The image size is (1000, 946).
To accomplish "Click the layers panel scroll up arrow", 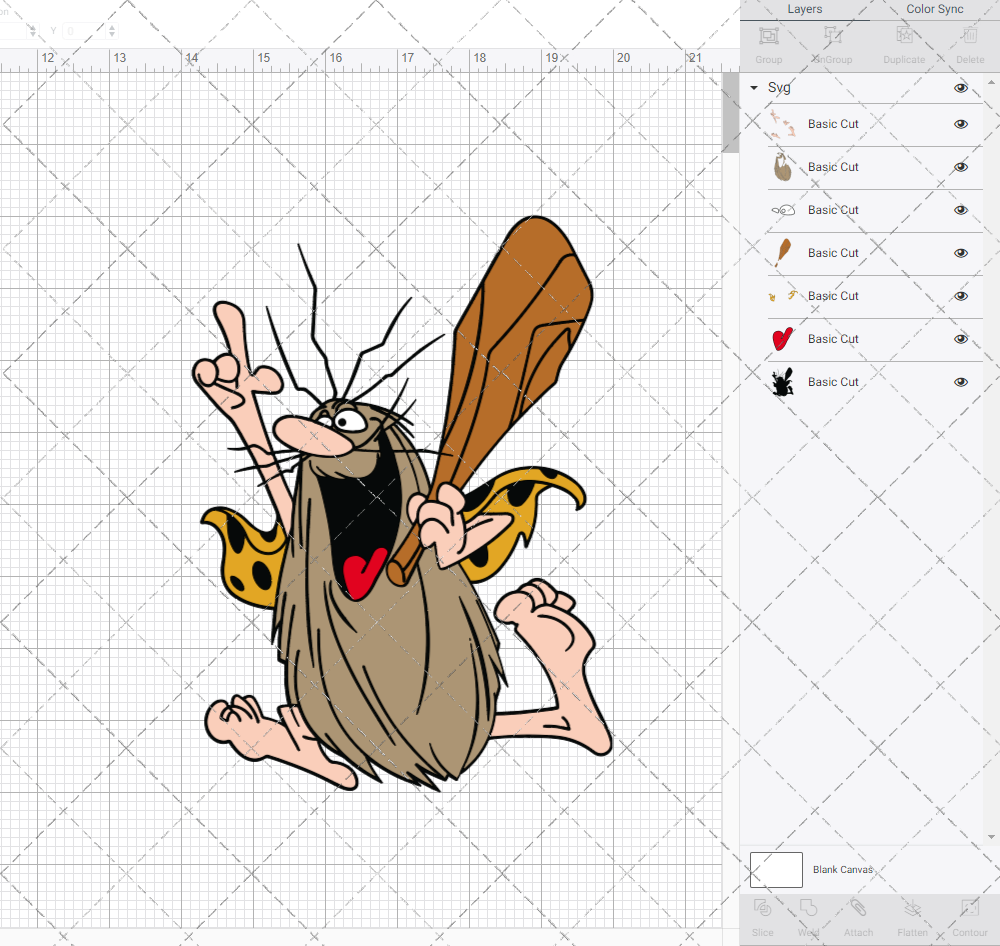I will point(990,83).
